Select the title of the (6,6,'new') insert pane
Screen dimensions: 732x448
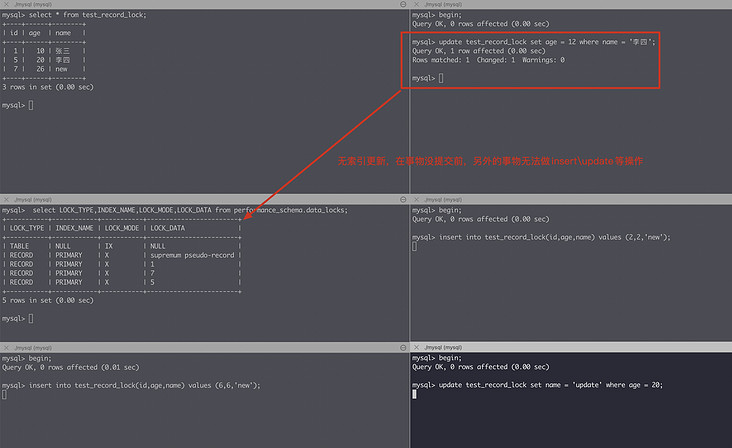click(x=33, y=348)
